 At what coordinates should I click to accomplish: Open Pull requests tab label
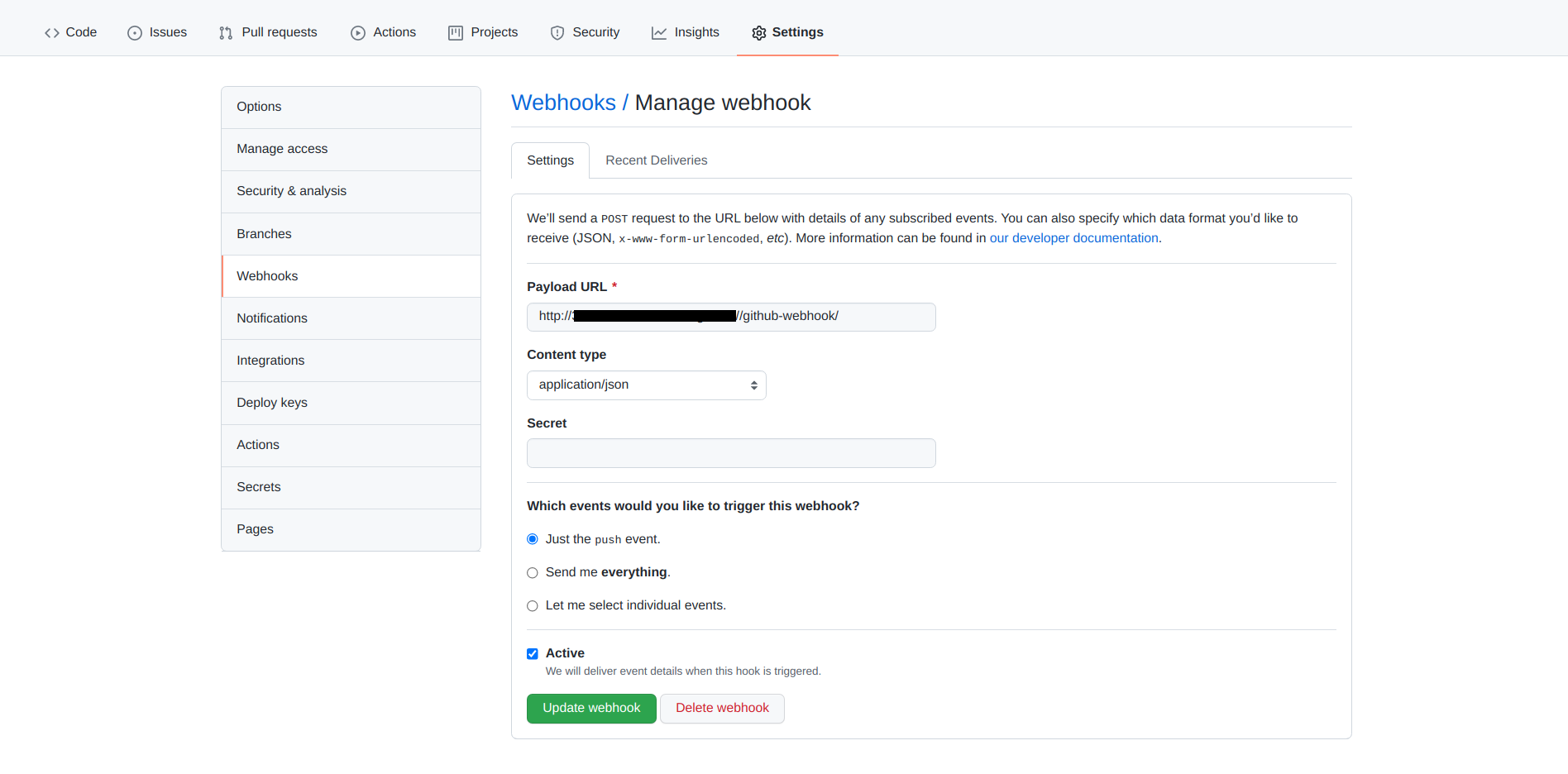280,32
